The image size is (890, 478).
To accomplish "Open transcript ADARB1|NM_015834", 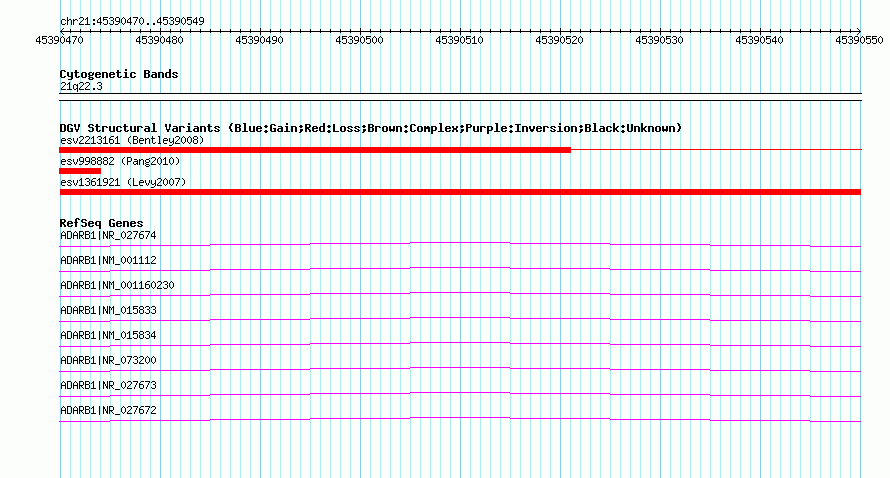I will tap(108, 335).
